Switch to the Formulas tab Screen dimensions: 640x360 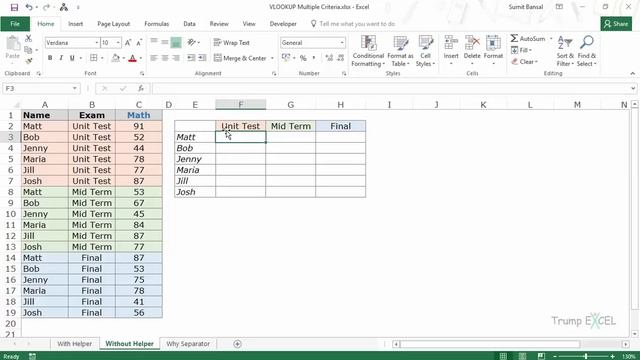[157, 24]
